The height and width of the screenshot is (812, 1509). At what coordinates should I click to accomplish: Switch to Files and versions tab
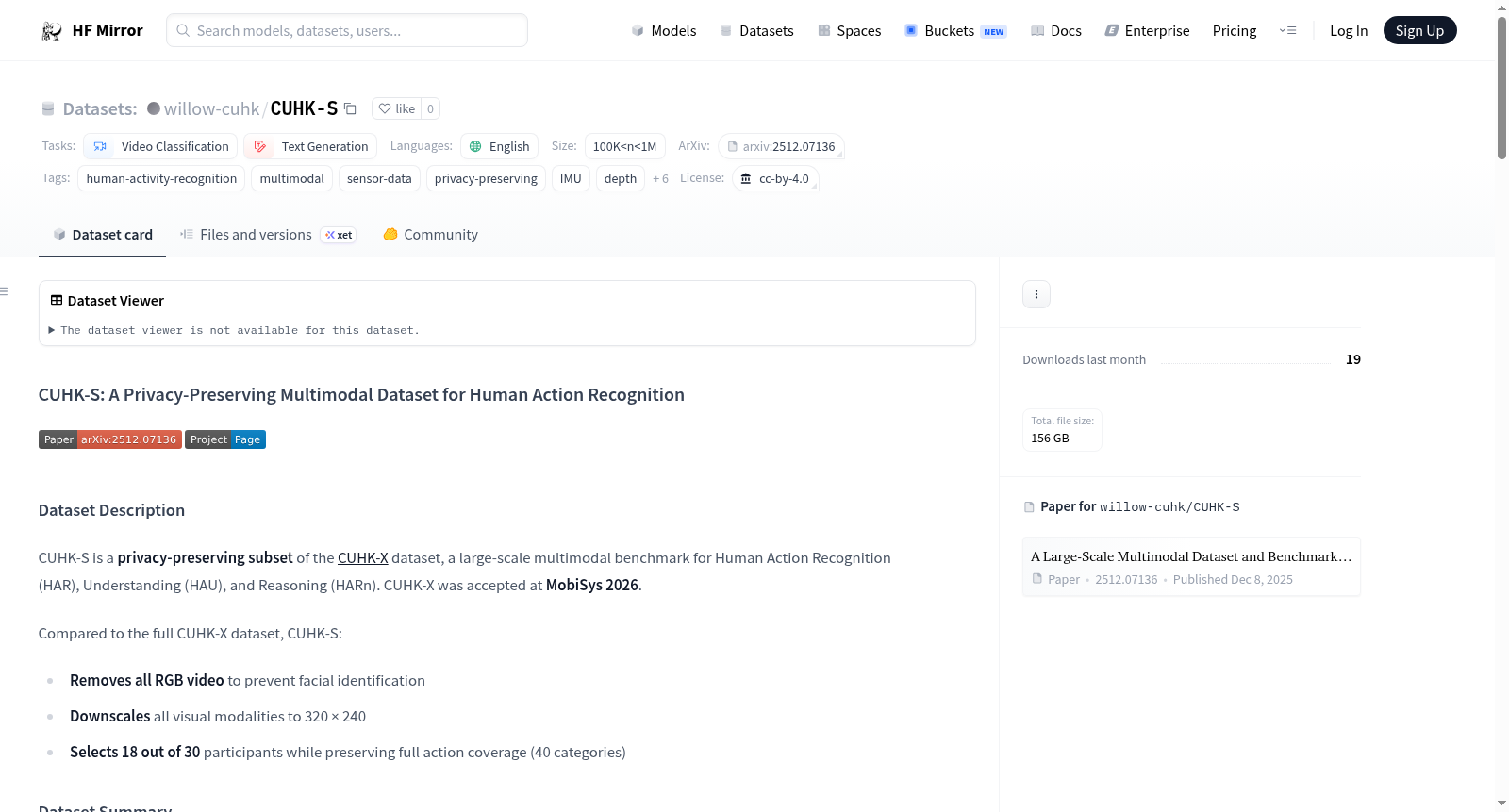point(268,235)
